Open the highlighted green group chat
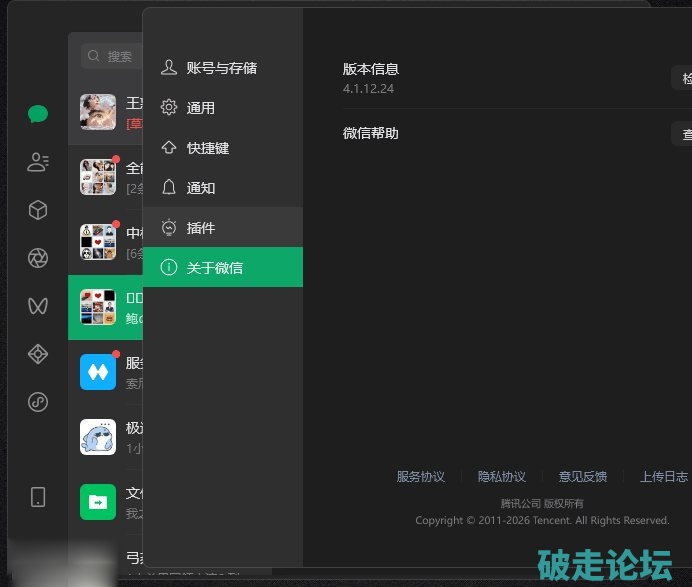 pyautogui.click(x=105, y=307)
